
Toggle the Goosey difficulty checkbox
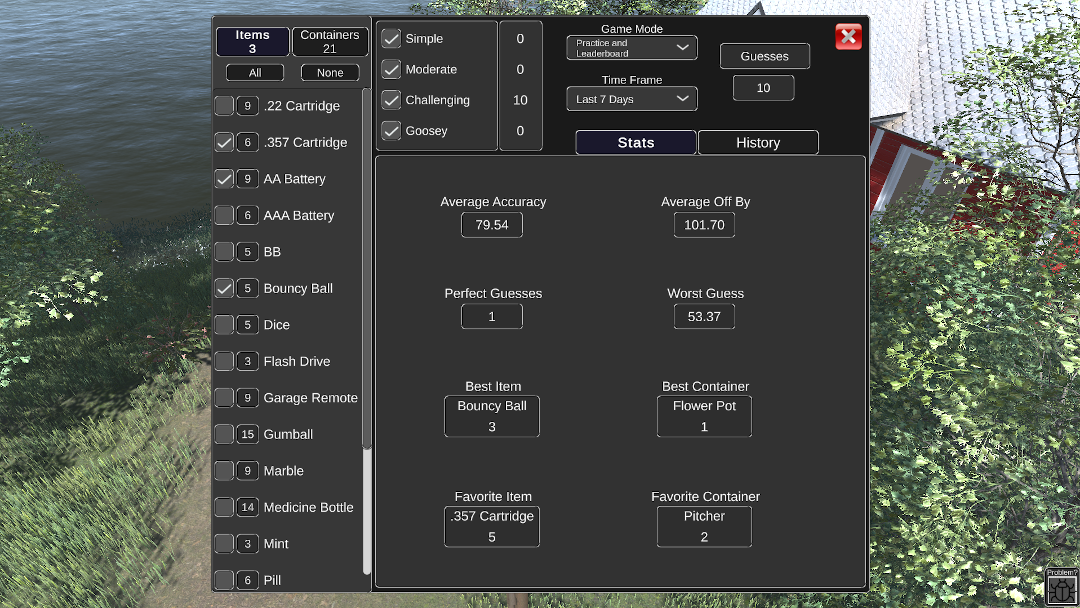tap(391, 131)
